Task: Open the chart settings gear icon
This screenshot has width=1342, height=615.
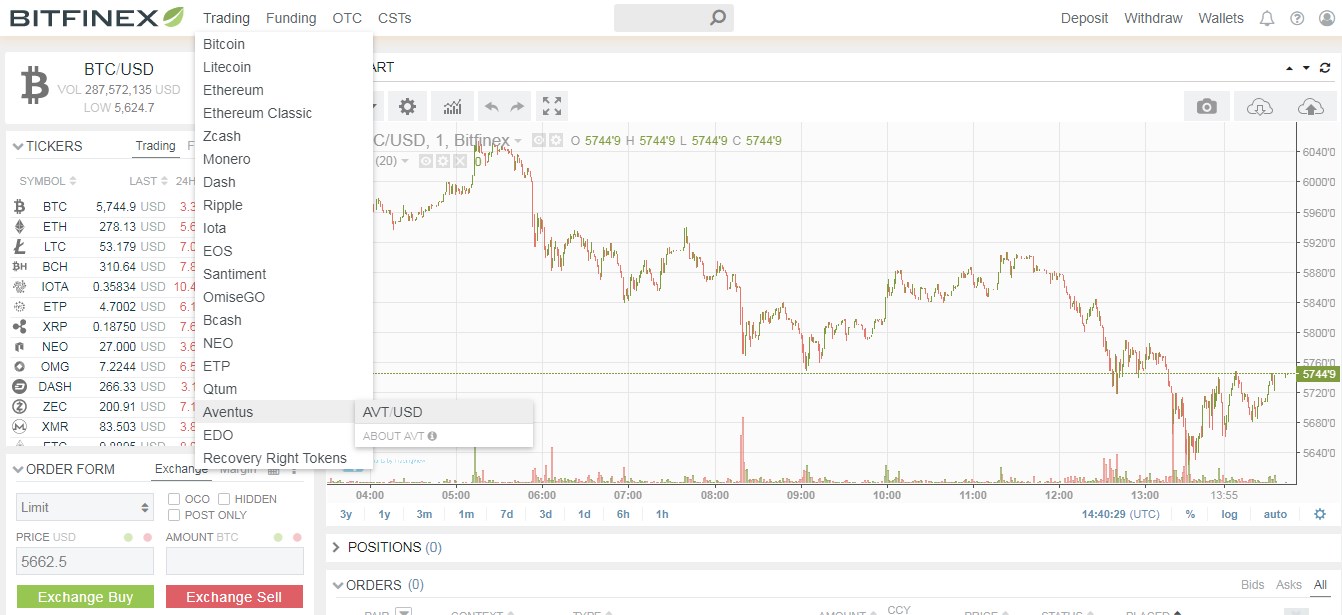Action: coord(406,105)
